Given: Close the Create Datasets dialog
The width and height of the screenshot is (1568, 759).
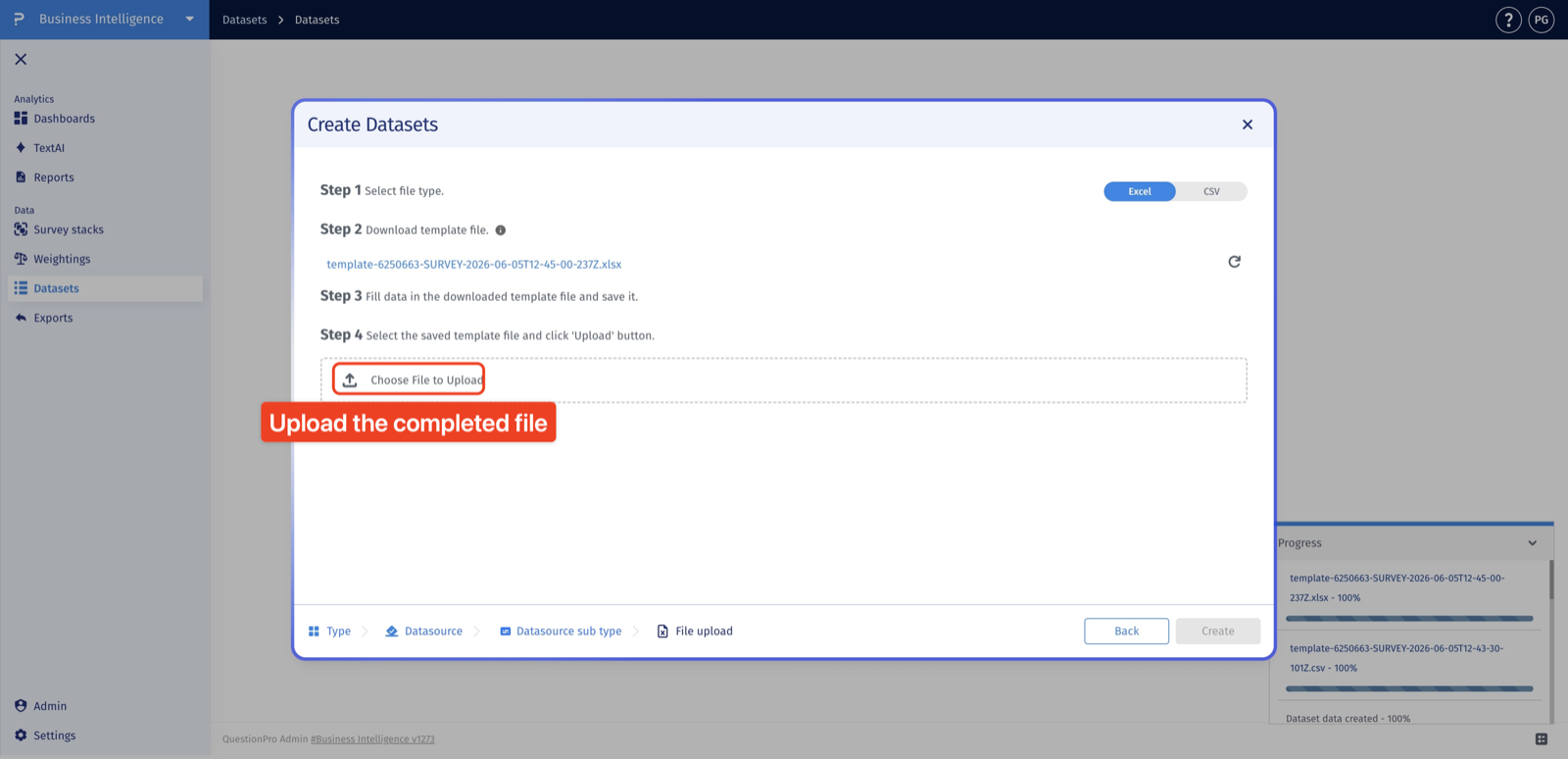Looking at the screenshot, I should coord(1248,125).
